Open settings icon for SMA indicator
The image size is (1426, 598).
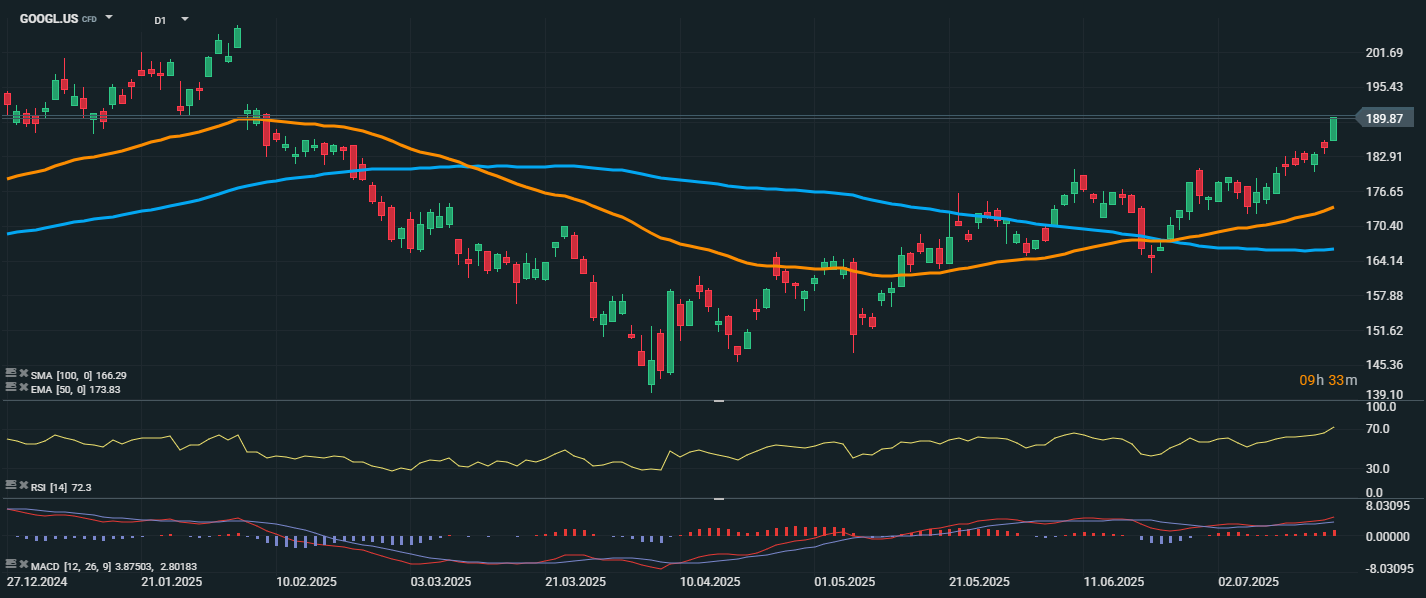[11, 374]
